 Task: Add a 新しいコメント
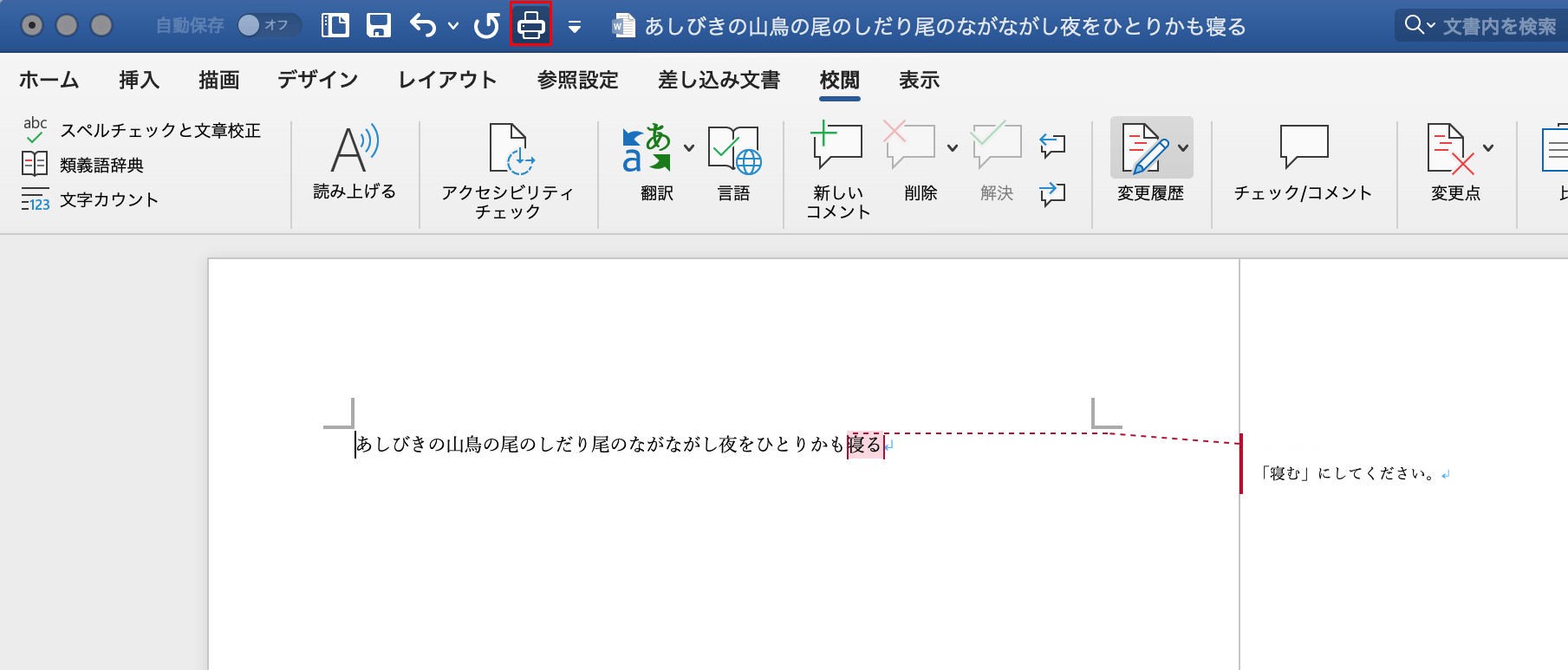pos(837,172)
